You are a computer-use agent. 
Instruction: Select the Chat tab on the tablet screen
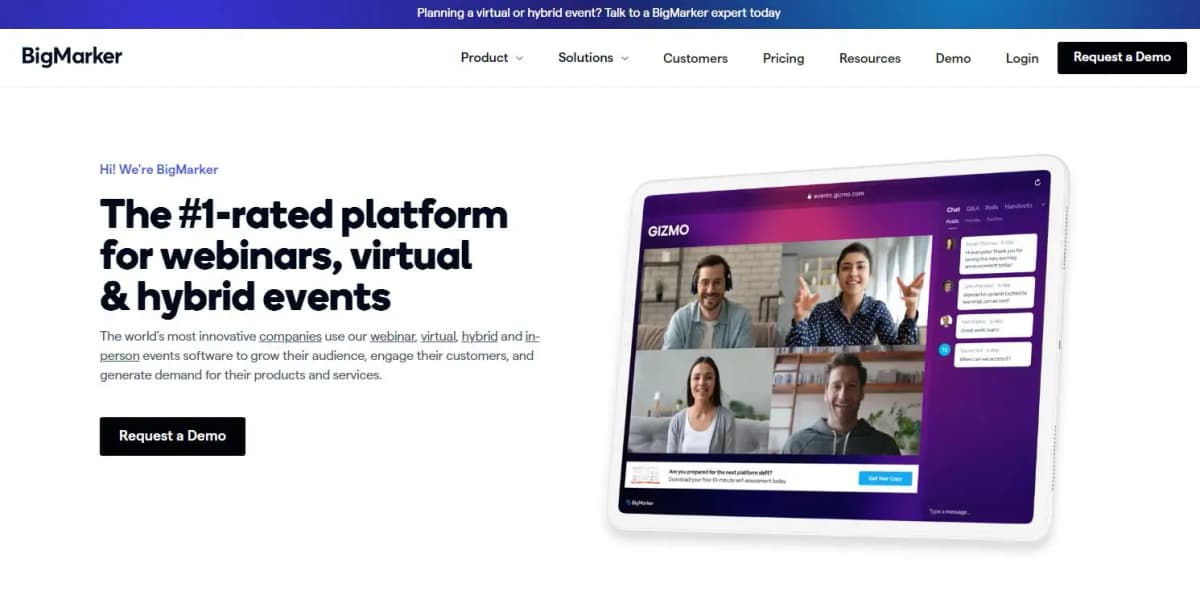tap(953, 208)
